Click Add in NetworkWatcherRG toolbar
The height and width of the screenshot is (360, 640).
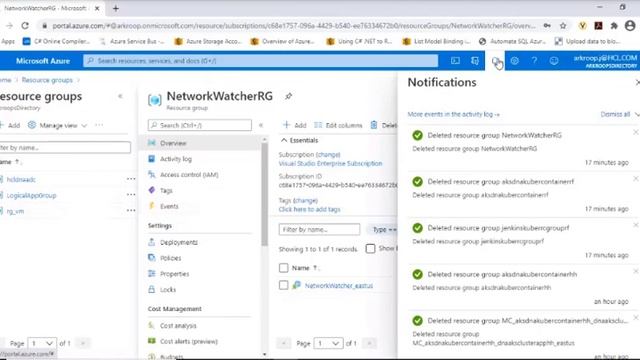(x=295, y=125)
